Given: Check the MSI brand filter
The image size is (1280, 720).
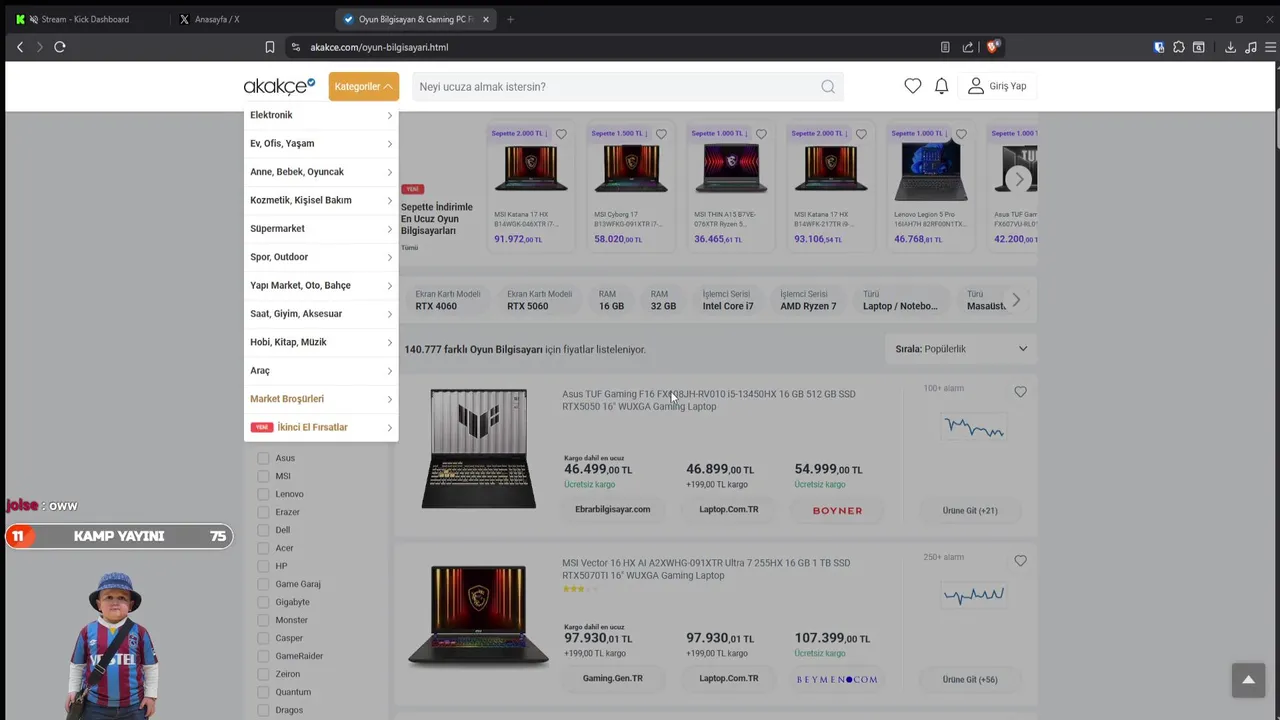Looking at the screenshot, I should [264, 476].
